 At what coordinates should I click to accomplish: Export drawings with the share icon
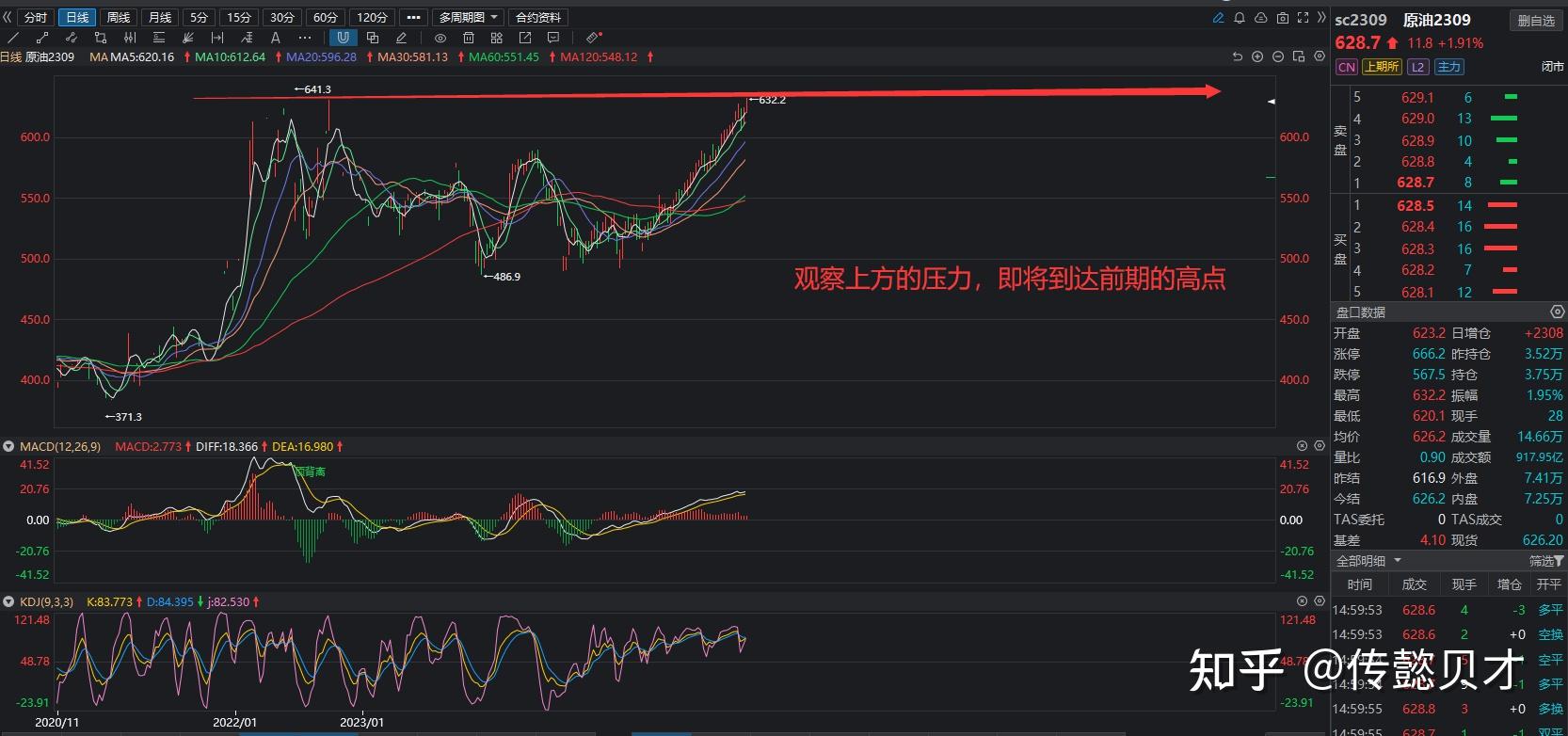525,38
